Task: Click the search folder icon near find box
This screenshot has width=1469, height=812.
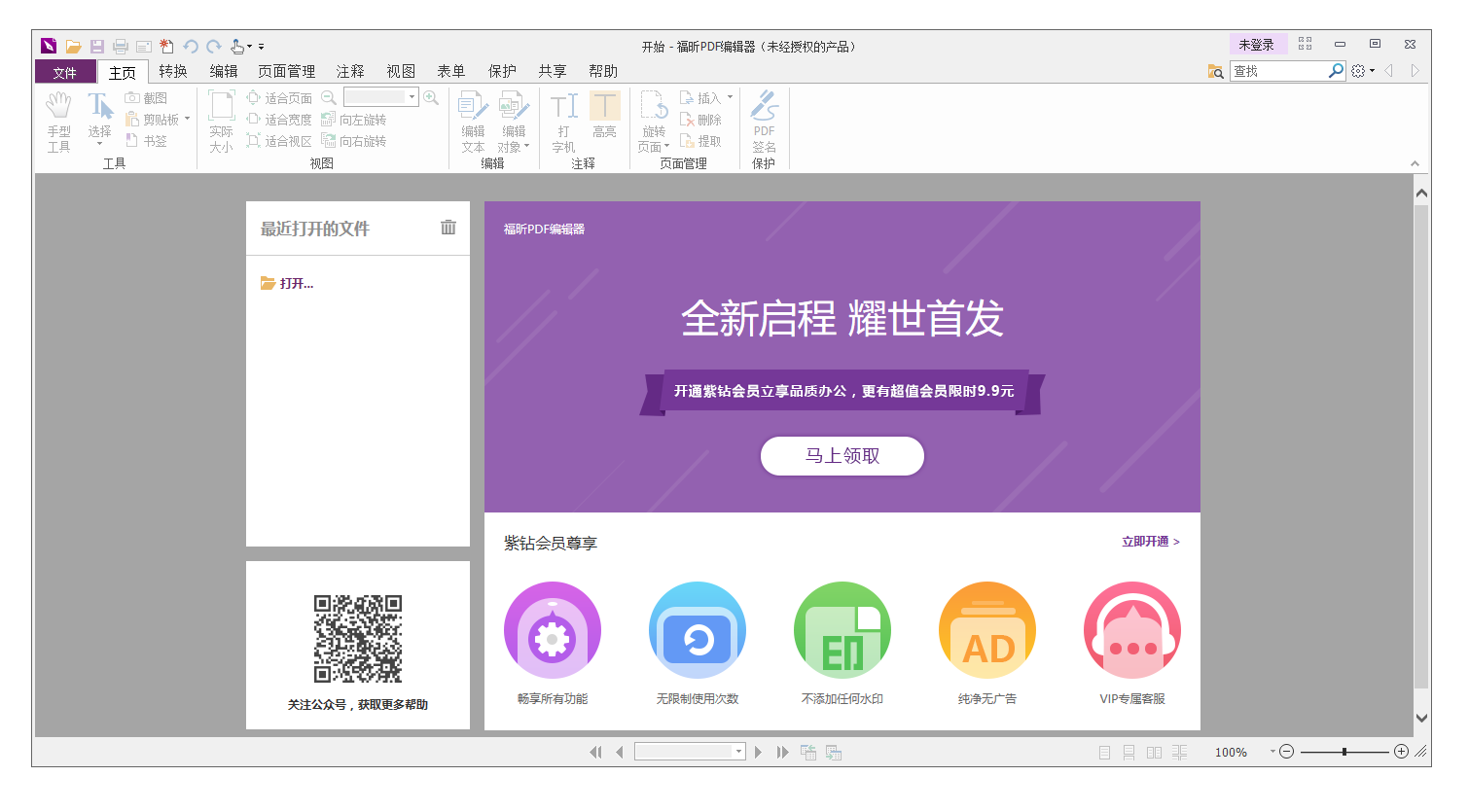Action: (1215, 71)
